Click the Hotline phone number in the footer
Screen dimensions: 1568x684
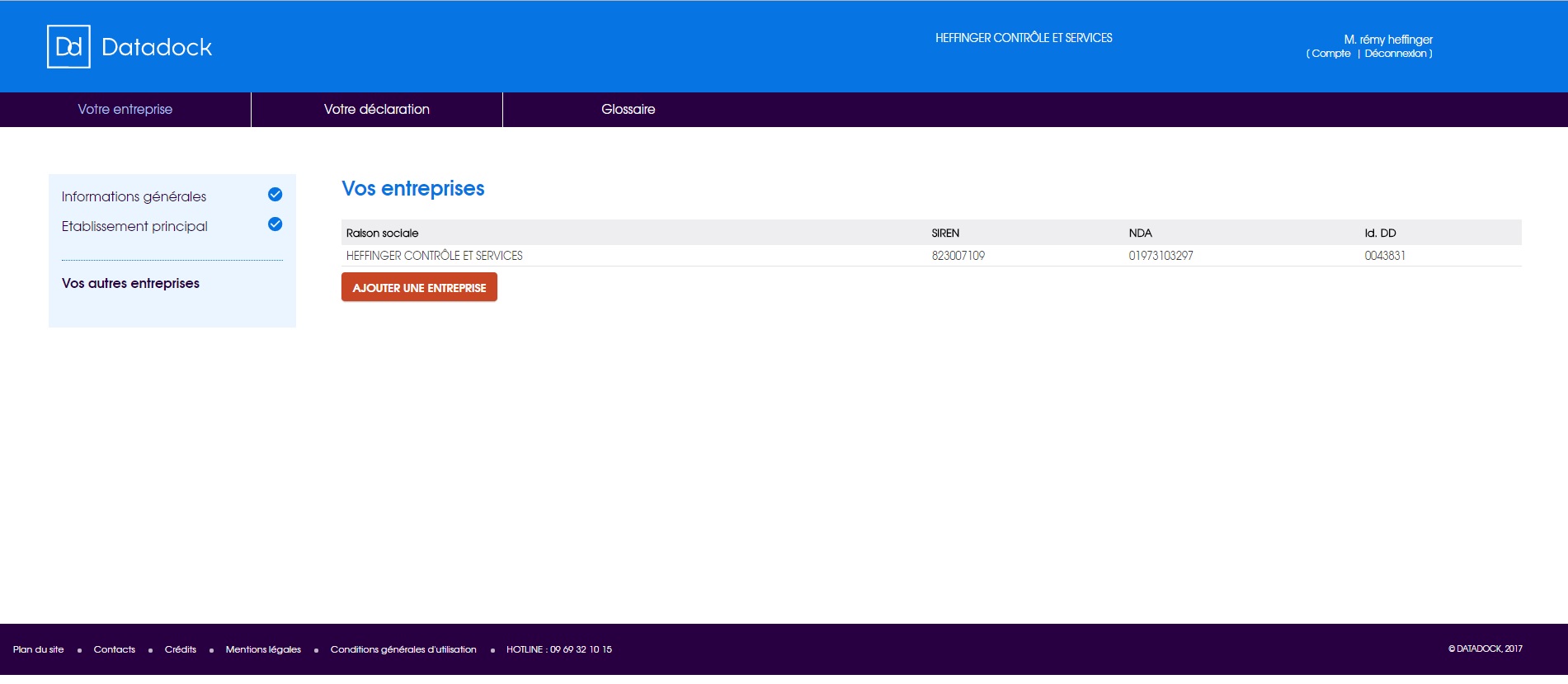[559, 650]
